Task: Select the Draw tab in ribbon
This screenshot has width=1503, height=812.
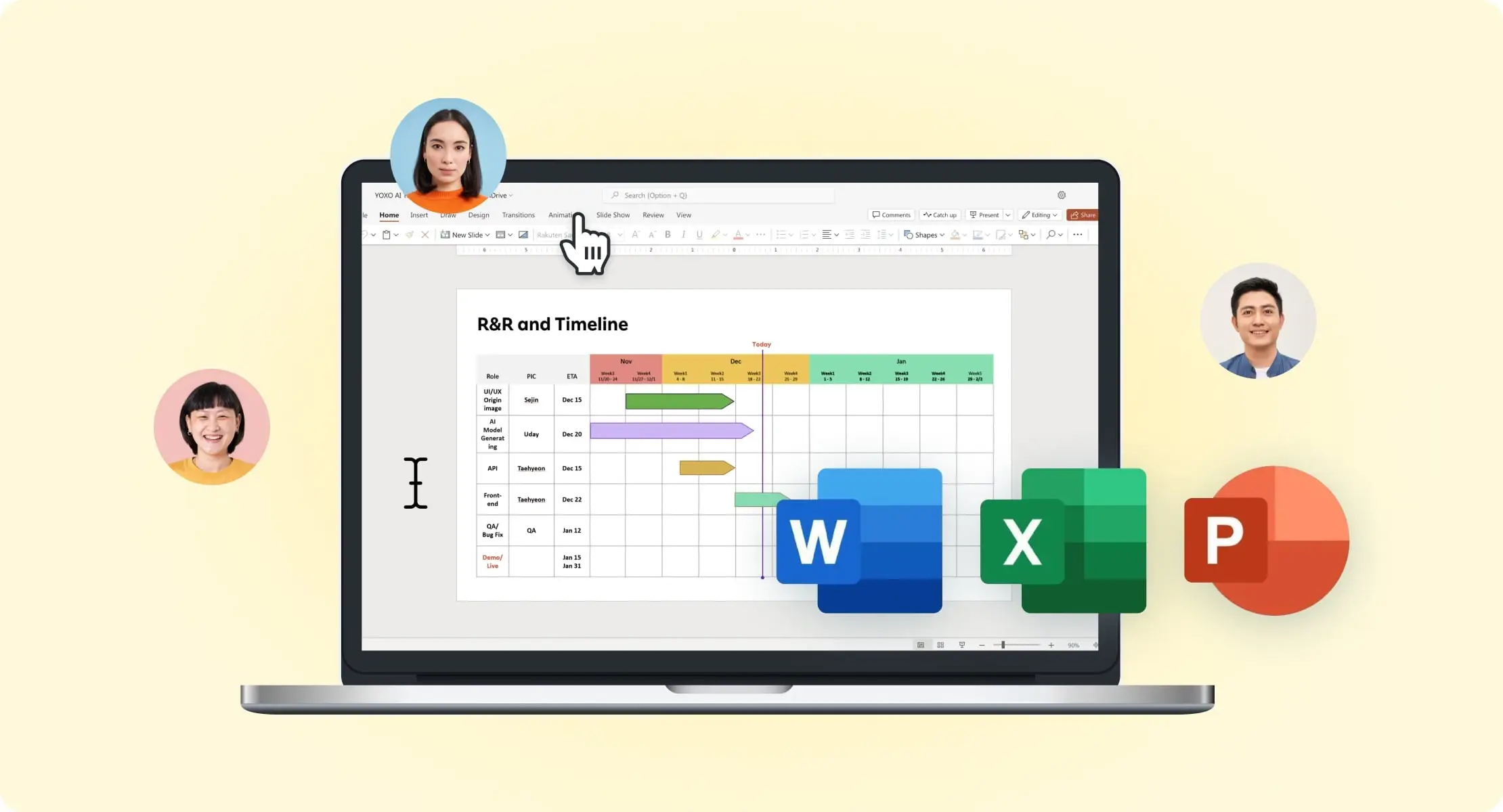Action: pyautogui.click(x=448, y=215)
